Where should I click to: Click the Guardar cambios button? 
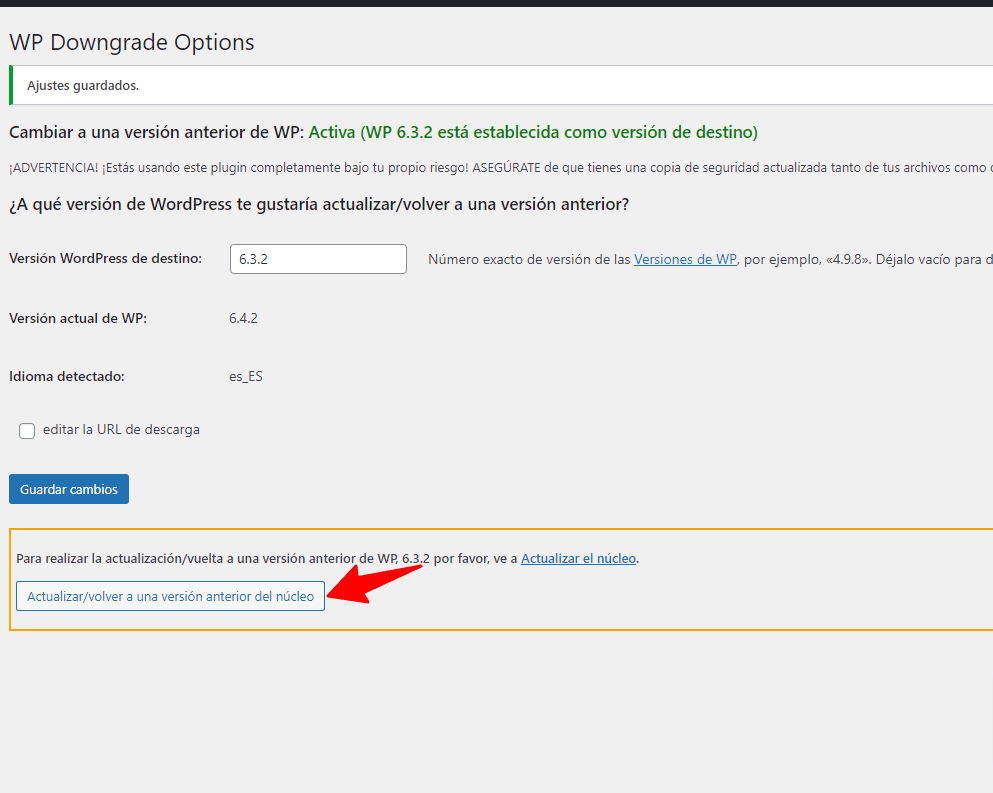coord(68,489)
